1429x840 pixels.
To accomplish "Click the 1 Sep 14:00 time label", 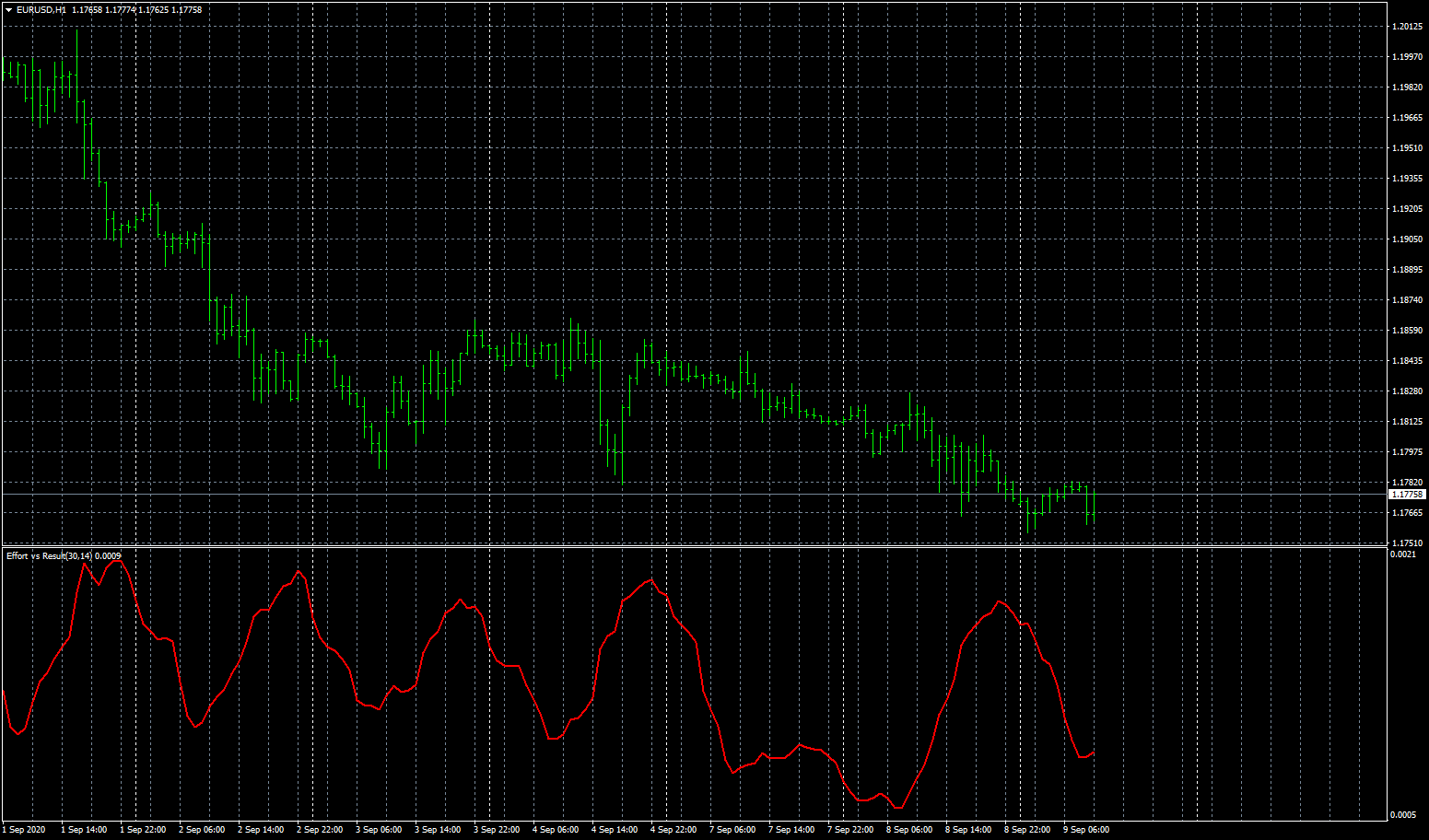I will pyautogui.click(x=84, y=830).
